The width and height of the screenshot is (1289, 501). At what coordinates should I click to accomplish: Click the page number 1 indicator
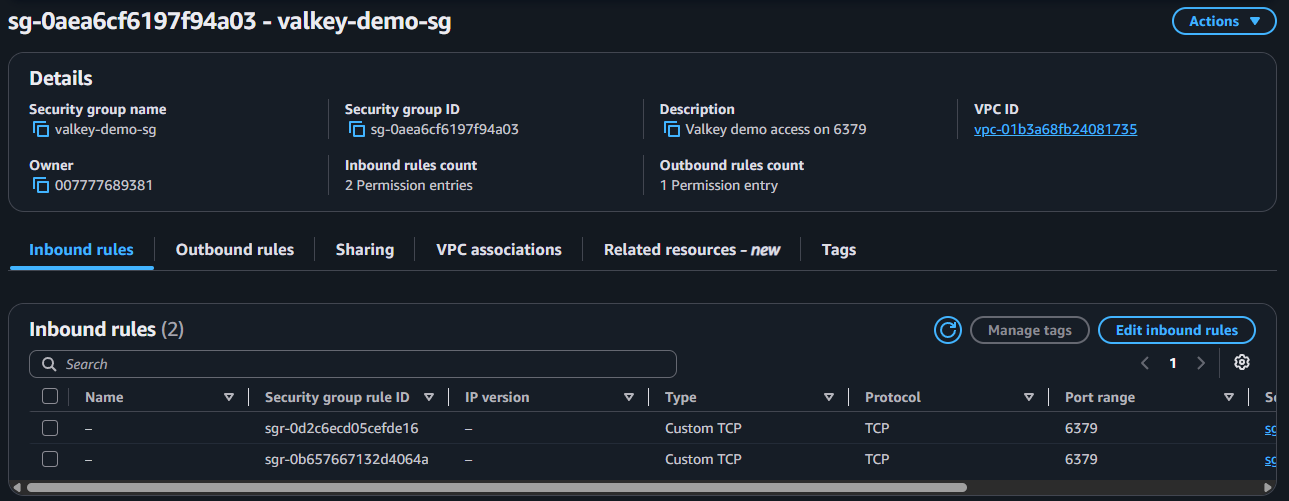(x=1173, y=363)
